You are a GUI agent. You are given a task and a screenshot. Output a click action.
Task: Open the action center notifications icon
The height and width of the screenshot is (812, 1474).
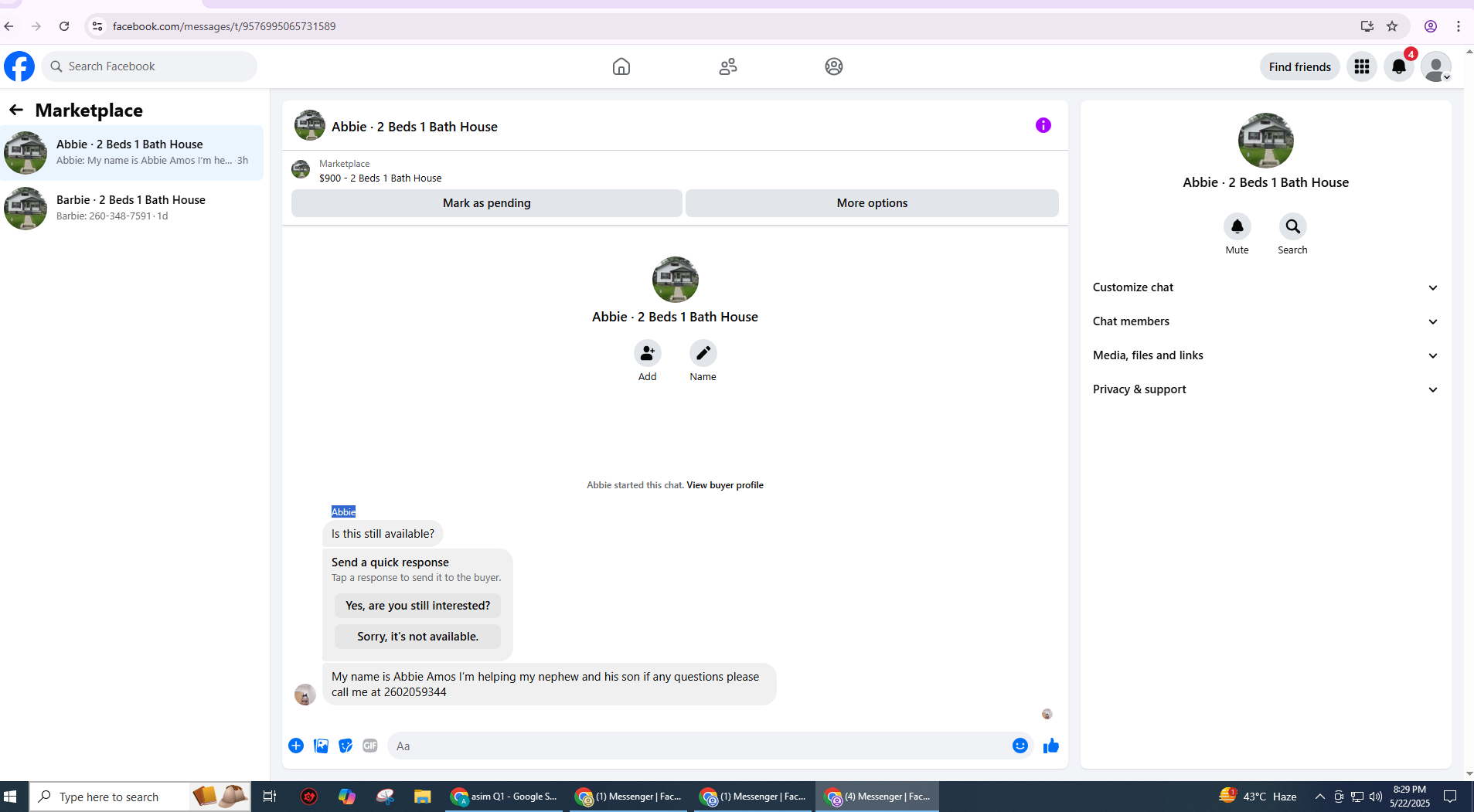pos(1451,797)
